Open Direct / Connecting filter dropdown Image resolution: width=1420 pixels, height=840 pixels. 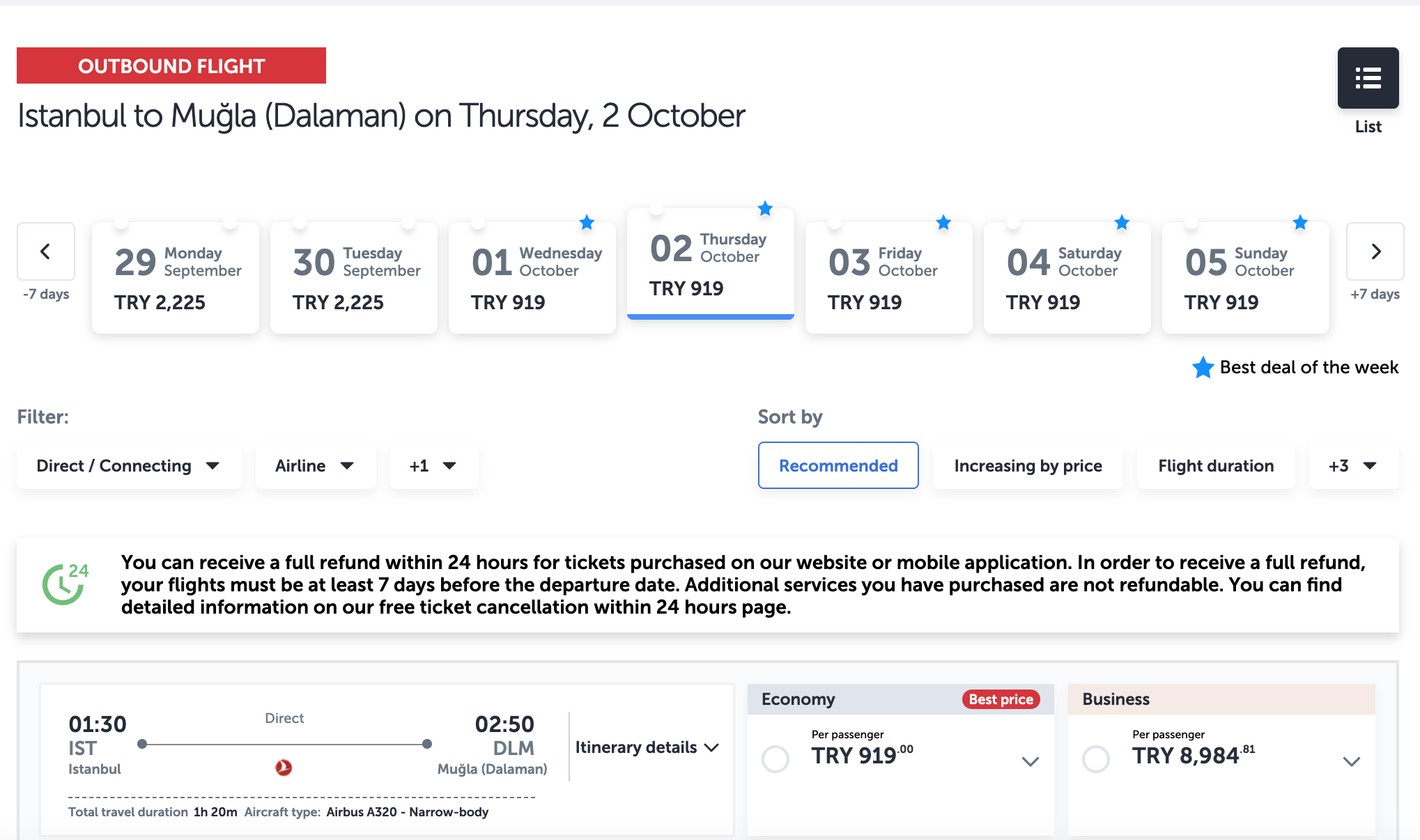point(129,466)
